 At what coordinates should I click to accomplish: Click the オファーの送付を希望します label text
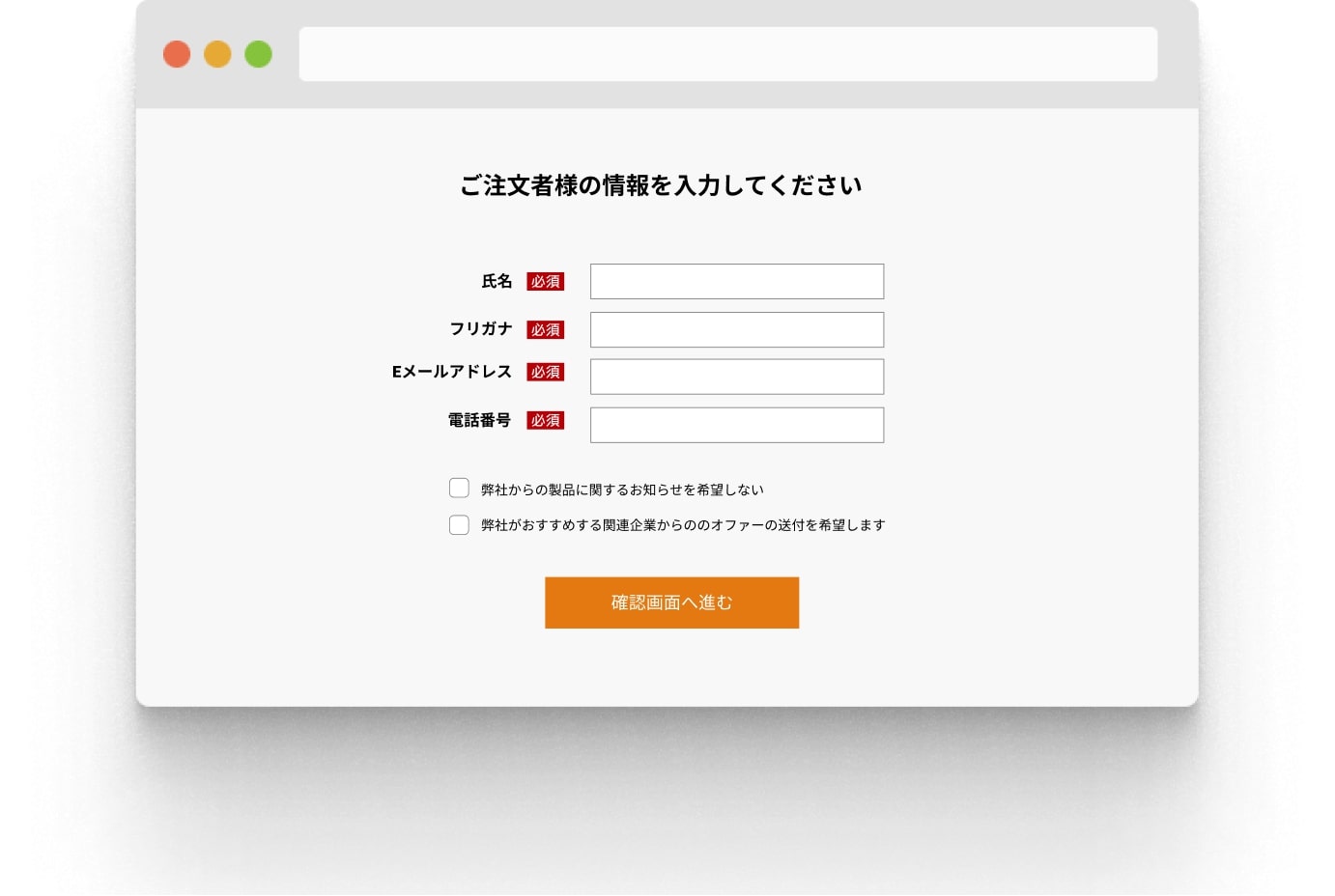pyautogui.click(x=682, y=525)
